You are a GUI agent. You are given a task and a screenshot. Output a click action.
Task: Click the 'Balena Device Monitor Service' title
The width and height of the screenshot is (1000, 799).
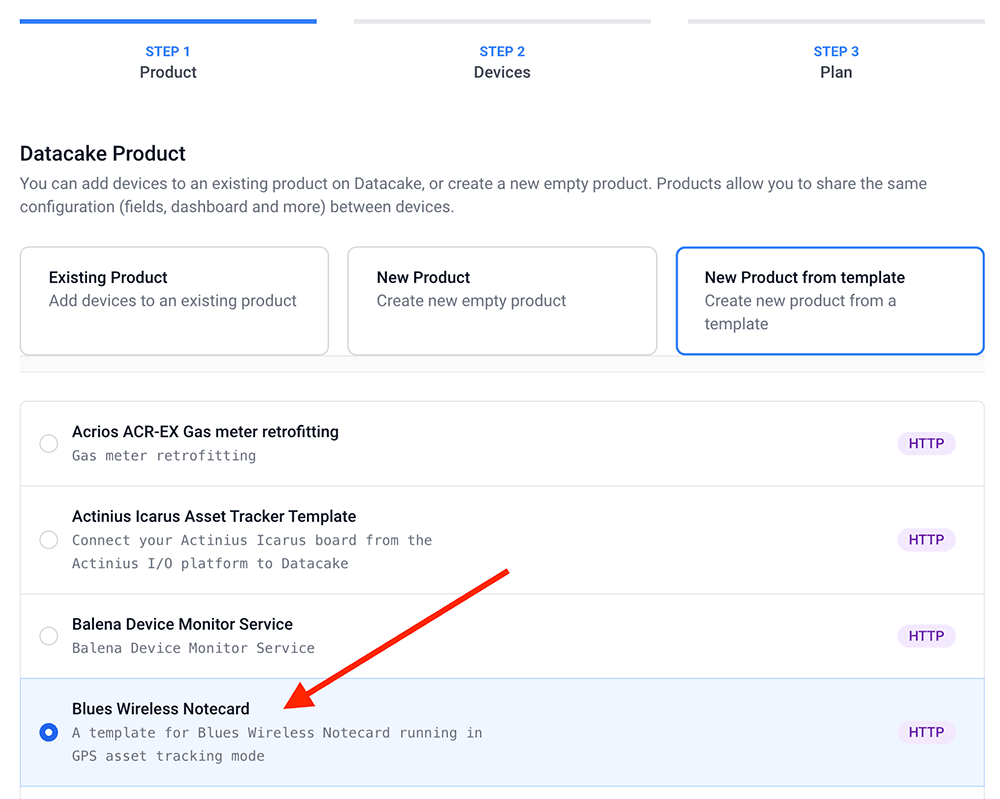pyautogui.click(x=182, y=624)
